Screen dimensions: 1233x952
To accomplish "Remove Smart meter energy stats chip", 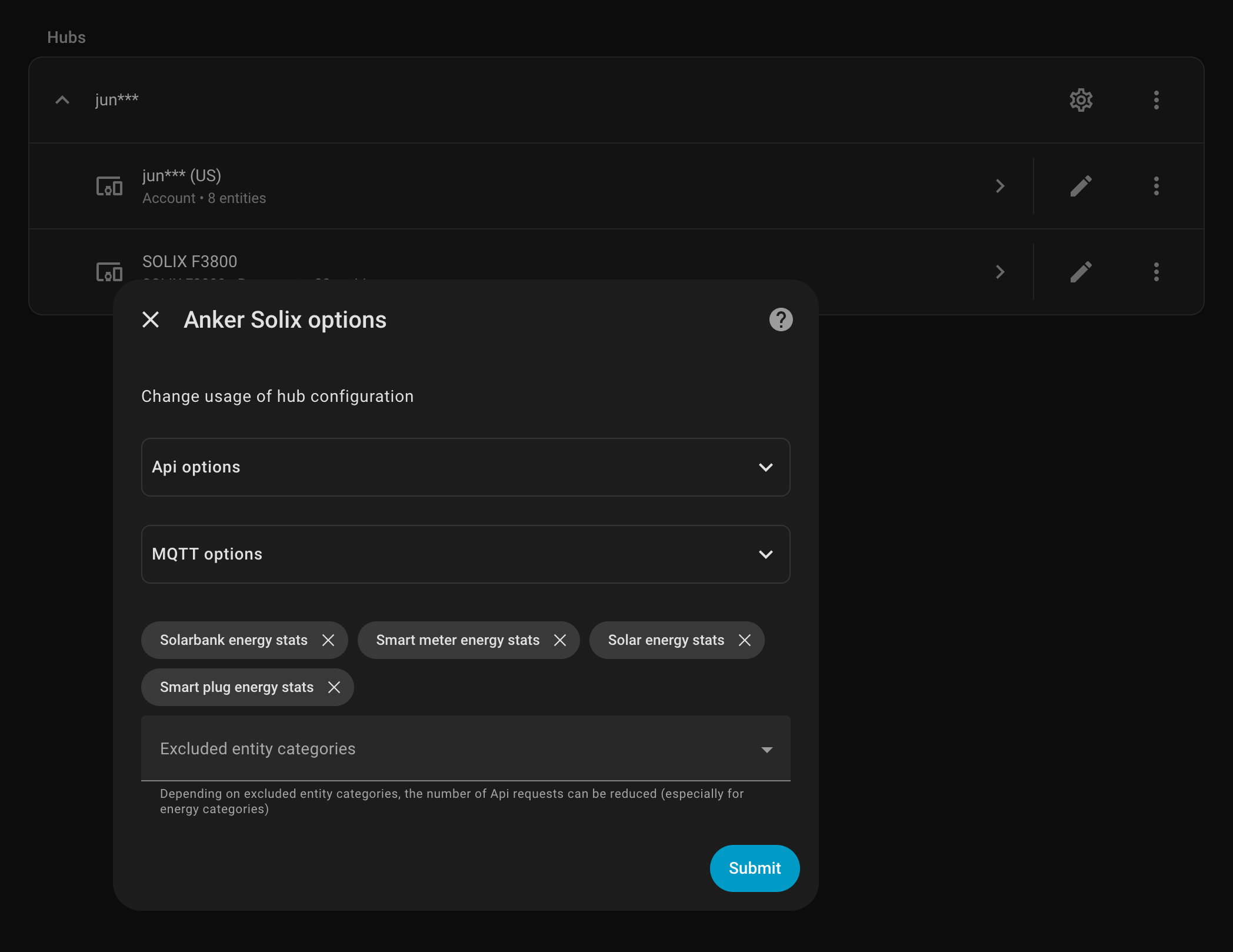I will [560, 640].
